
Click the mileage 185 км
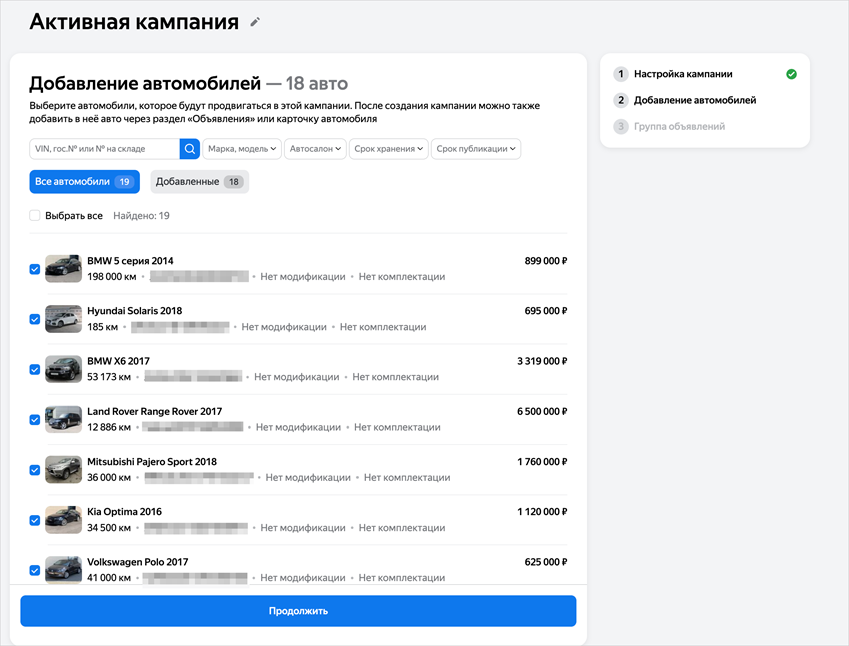pos(102,327)
